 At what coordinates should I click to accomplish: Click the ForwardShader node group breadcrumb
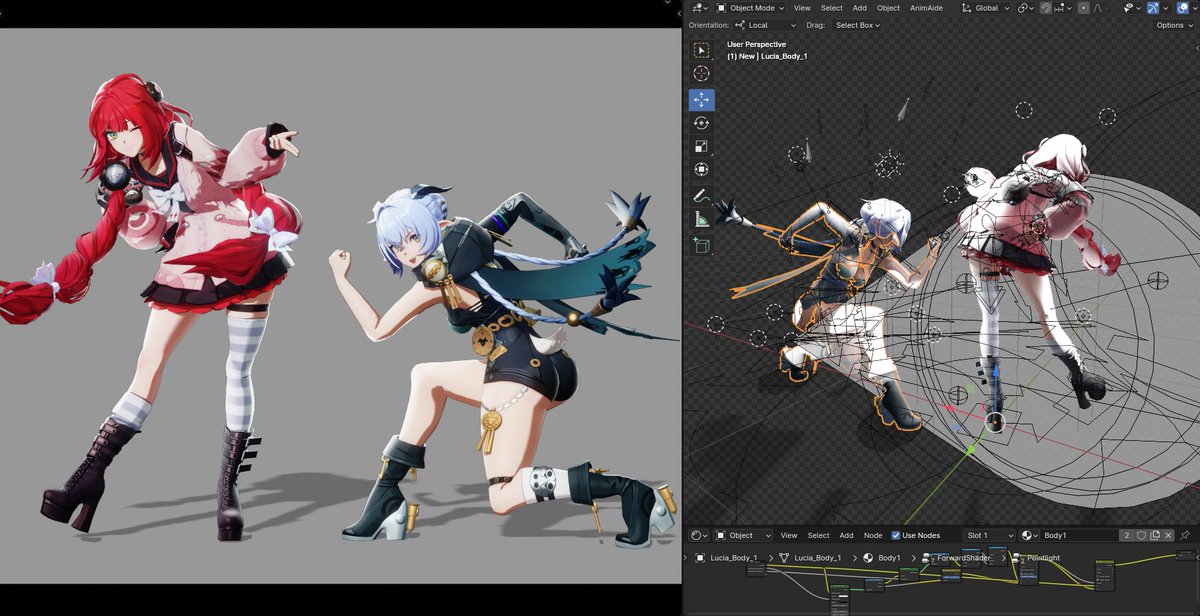[x=955, y=558]
